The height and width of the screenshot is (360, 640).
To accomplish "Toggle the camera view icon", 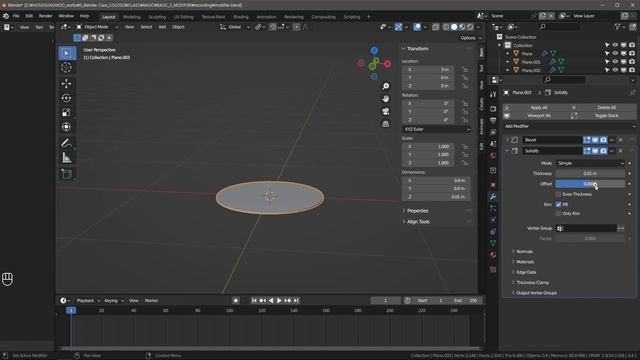I will click(385, 111).
